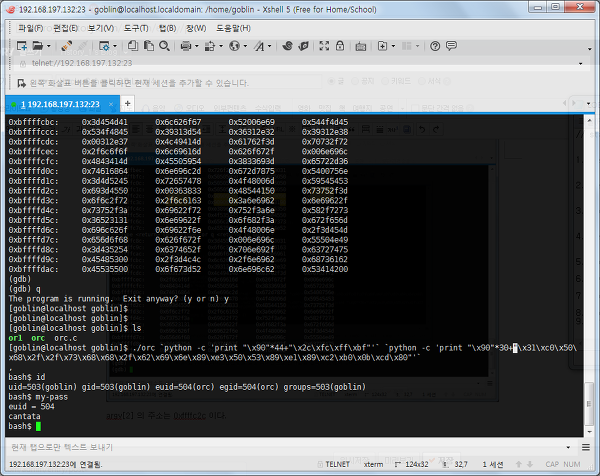Click the file transfer icon
The width and height of the screenshot is (600, 476).
210,46
